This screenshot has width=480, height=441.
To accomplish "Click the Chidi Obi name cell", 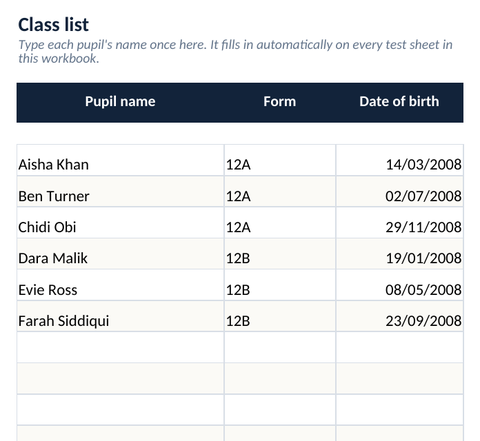I will [x=120, y=223].
